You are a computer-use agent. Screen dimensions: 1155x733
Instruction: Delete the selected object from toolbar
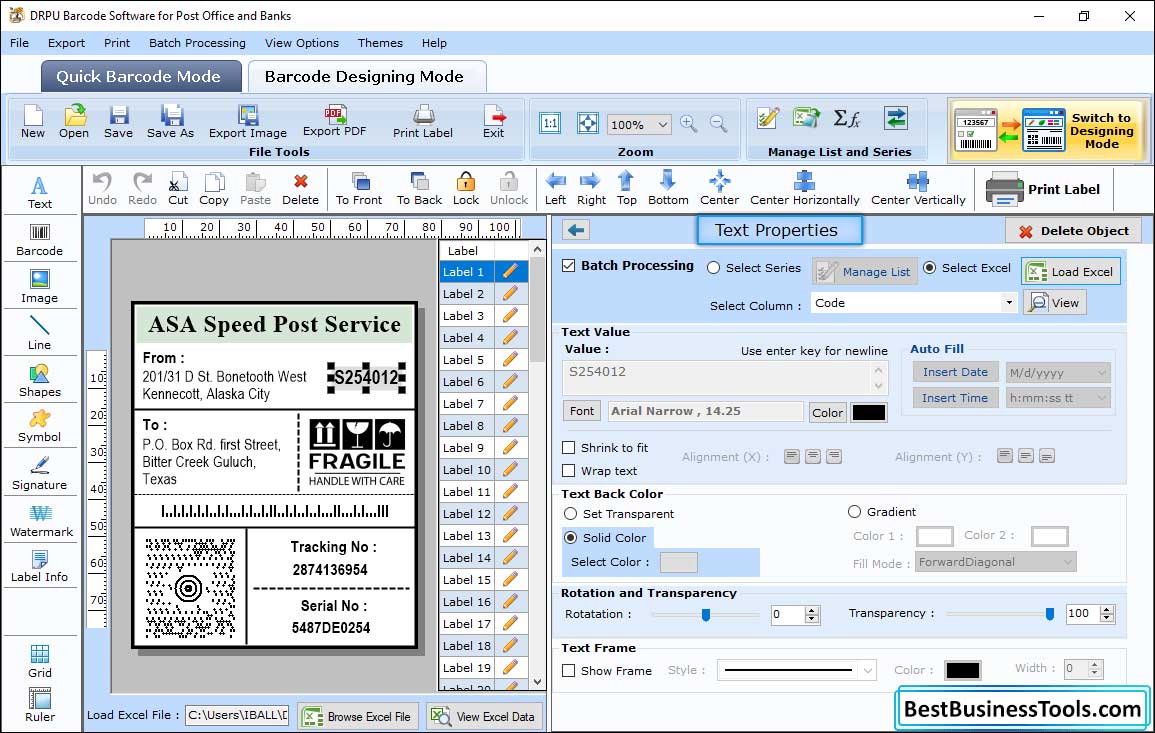pos(301,189)
